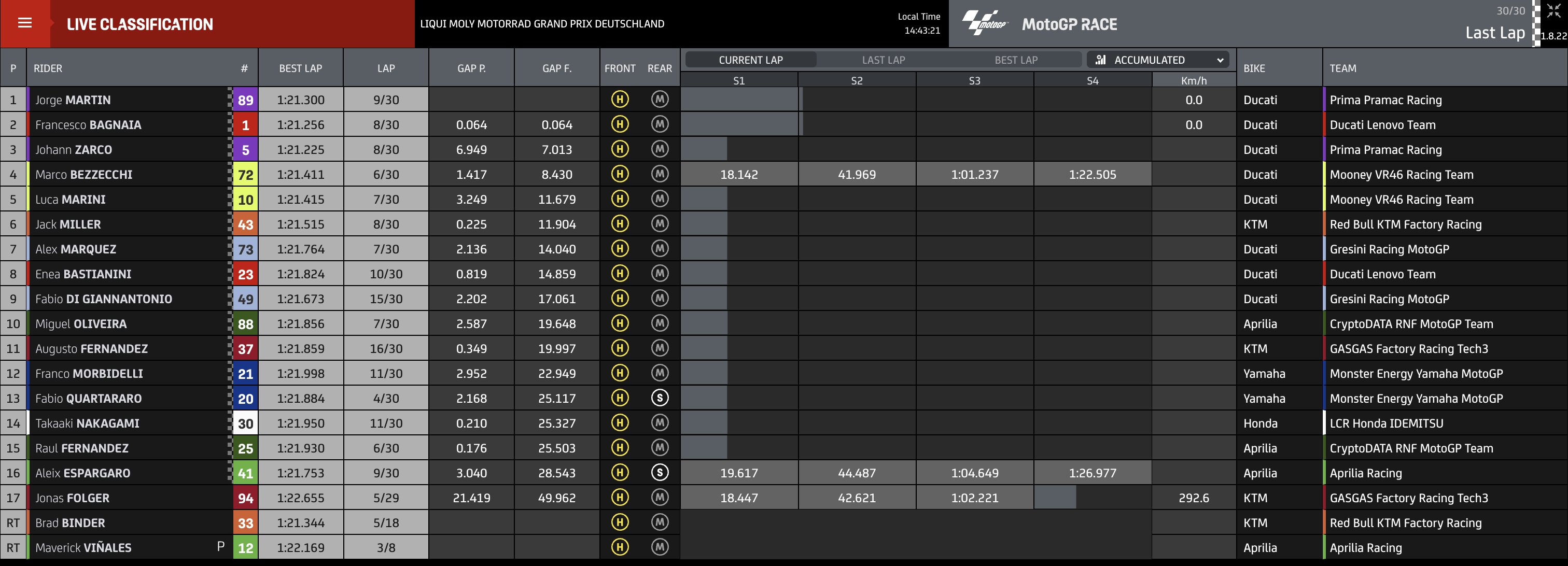Switch to the LAST LAP tab
Screen dimensions: 1568x566
pyautogui.click(x=883, y=60)
